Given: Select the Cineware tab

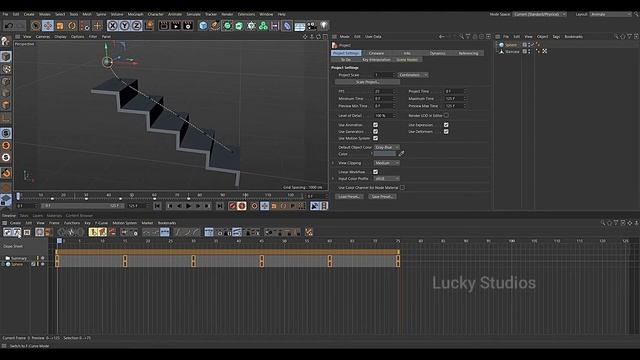Looking at the screenshot, I should [376, 53].
